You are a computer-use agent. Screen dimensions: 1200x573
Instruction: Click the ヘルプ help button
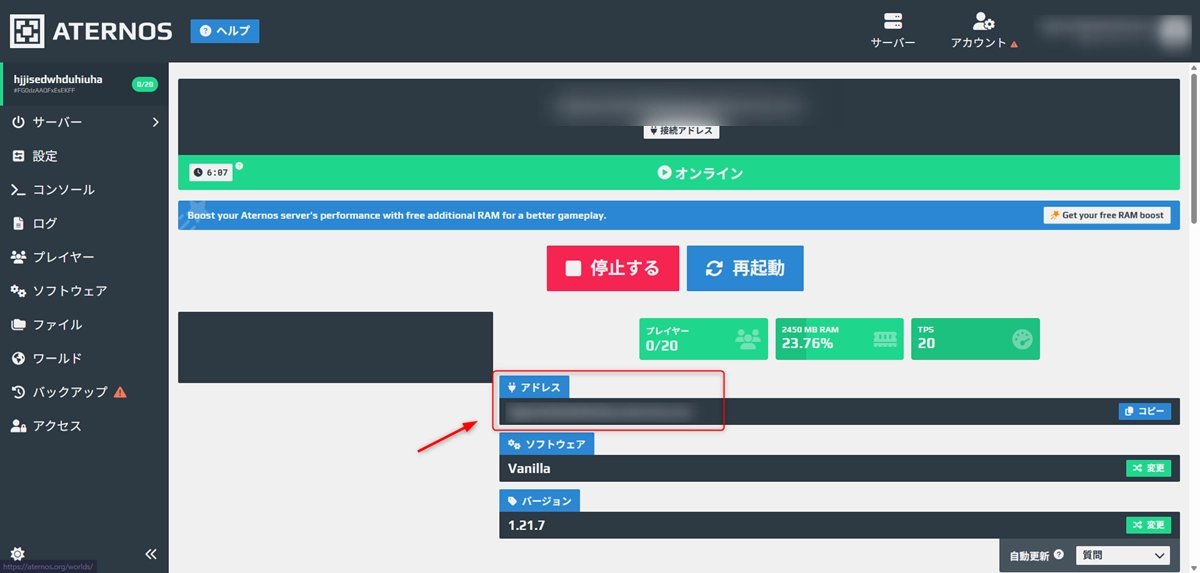pyautogui.click(x=225, y=31)
